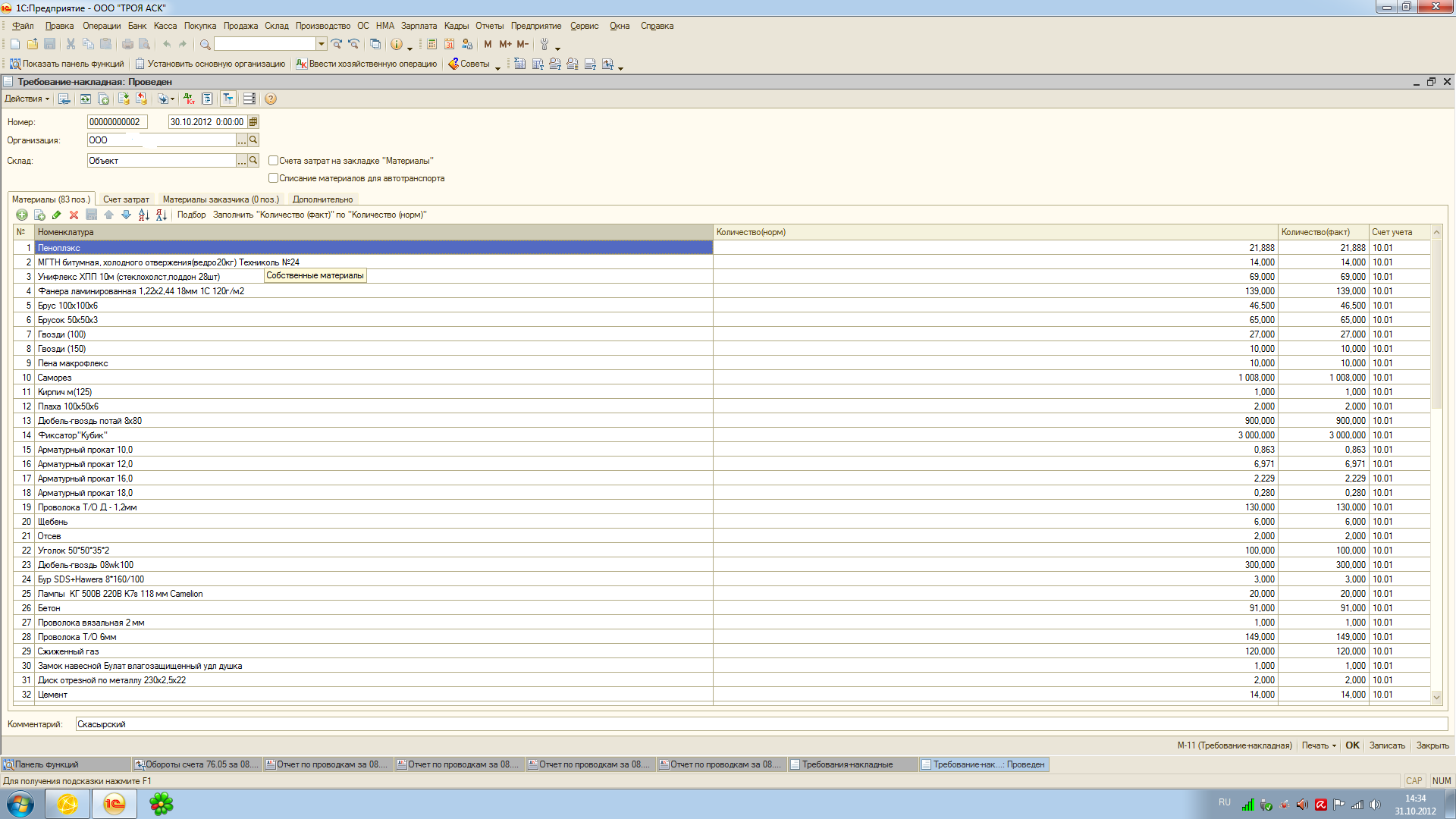Click Комментарий input field
Screen dimensions: 1456x819
coord(758,724)
